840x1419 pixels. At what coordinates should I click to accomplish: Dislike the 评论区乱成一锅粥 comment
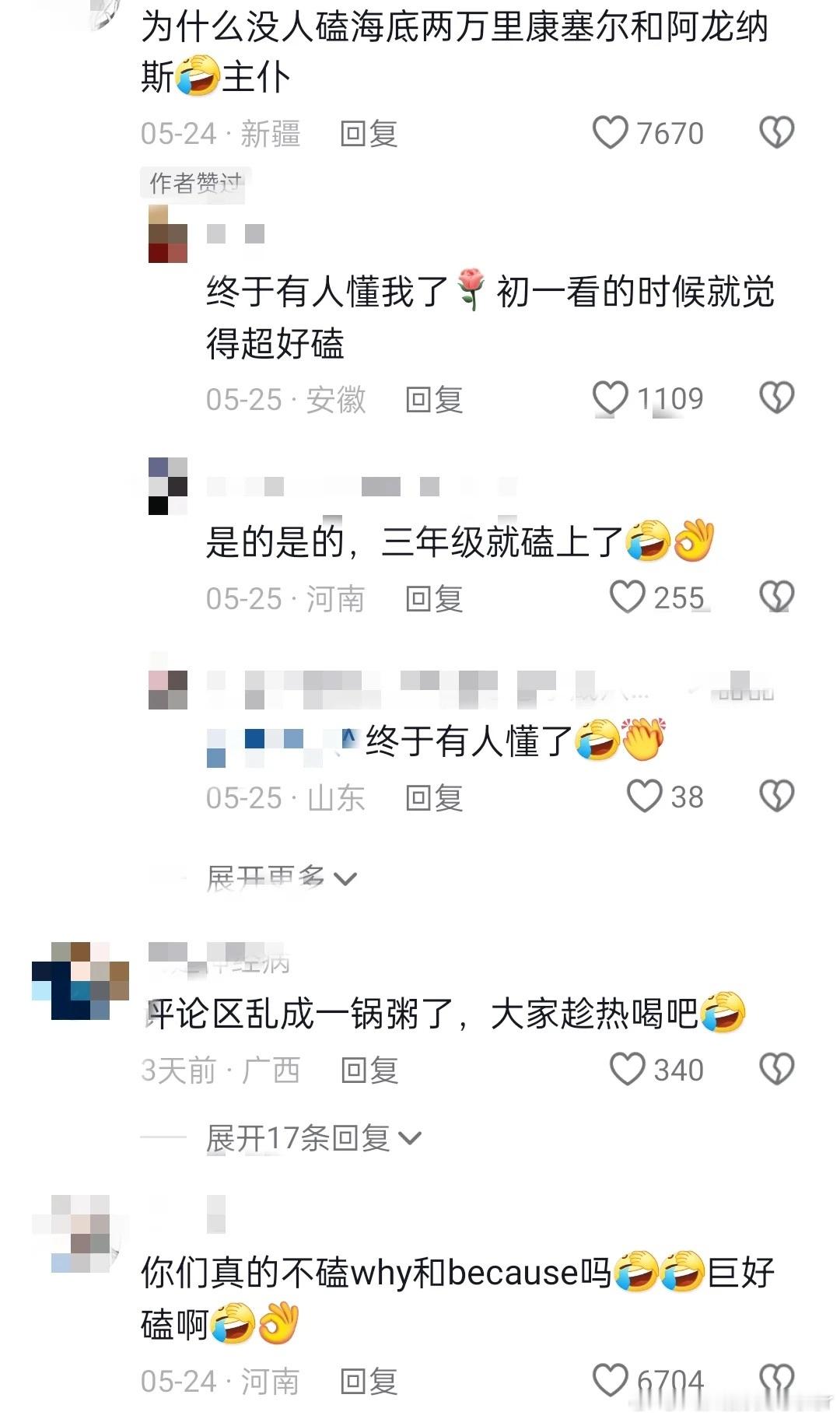(776, 1070)
